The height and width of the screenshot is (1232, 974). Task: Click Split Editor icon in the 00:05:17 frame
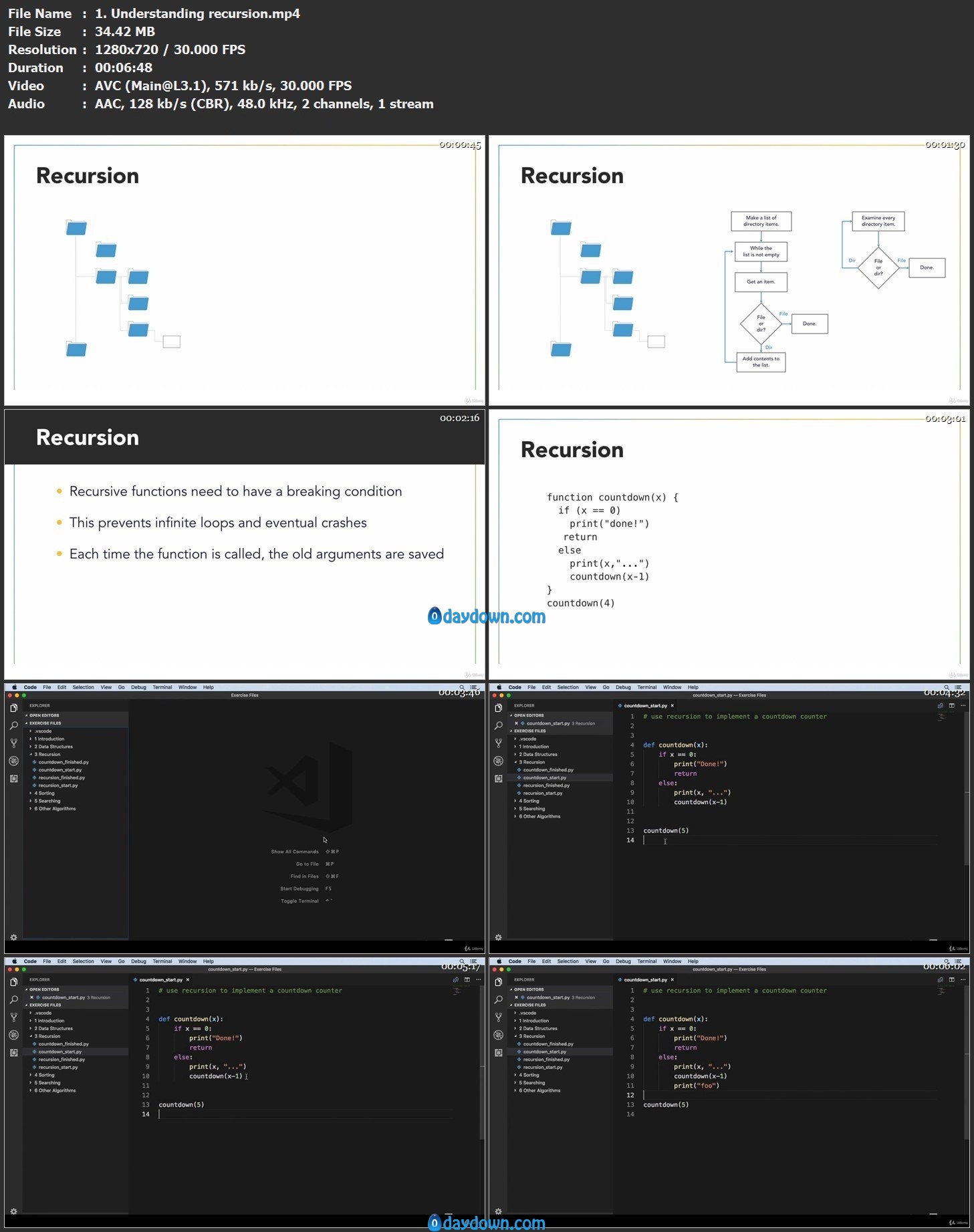coord(467,980)
